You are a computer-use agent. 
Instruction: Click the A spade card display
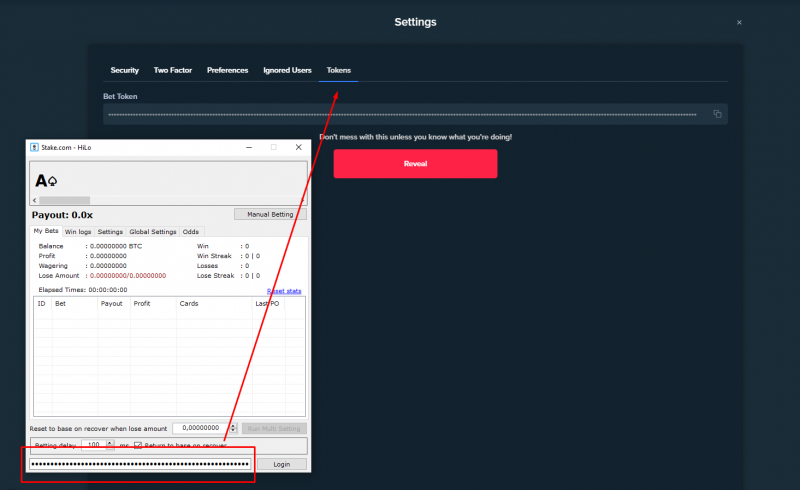pos(46,181)
